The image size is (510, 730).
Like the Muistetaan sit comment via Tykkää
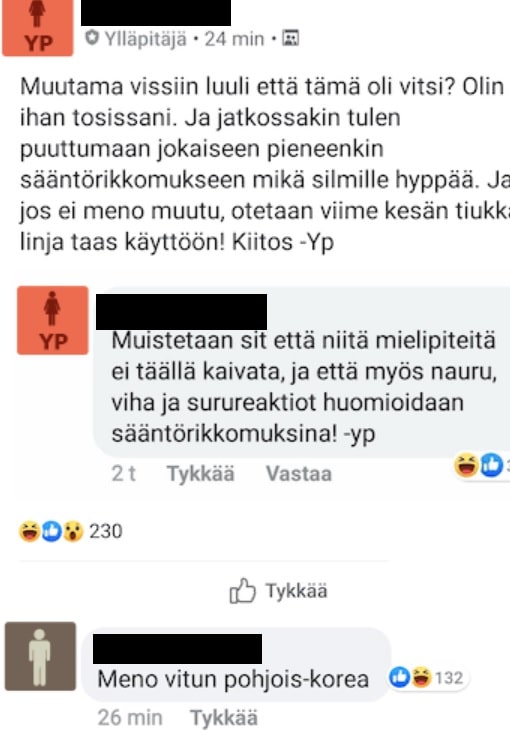click(x=201, y=474)
